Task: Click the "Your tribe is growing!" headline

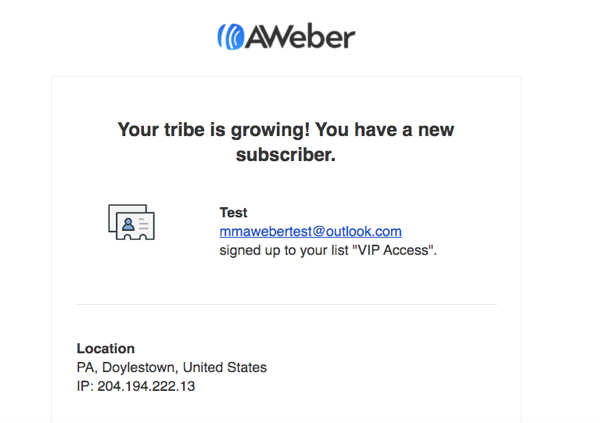Action: click(214, 130)
